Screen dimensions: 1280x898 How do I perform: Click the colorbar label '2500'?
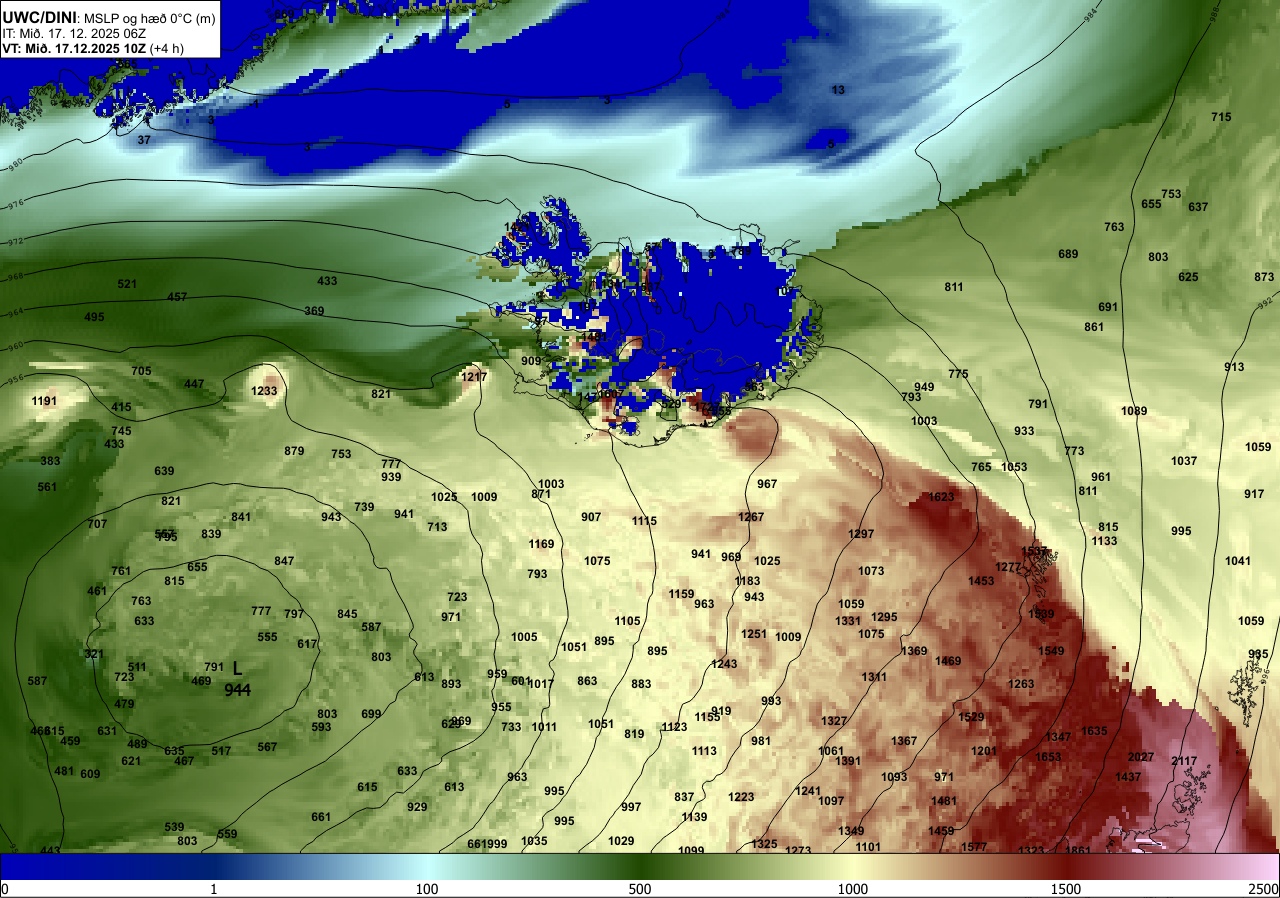pyautogui.click(x=1265, y=889)
